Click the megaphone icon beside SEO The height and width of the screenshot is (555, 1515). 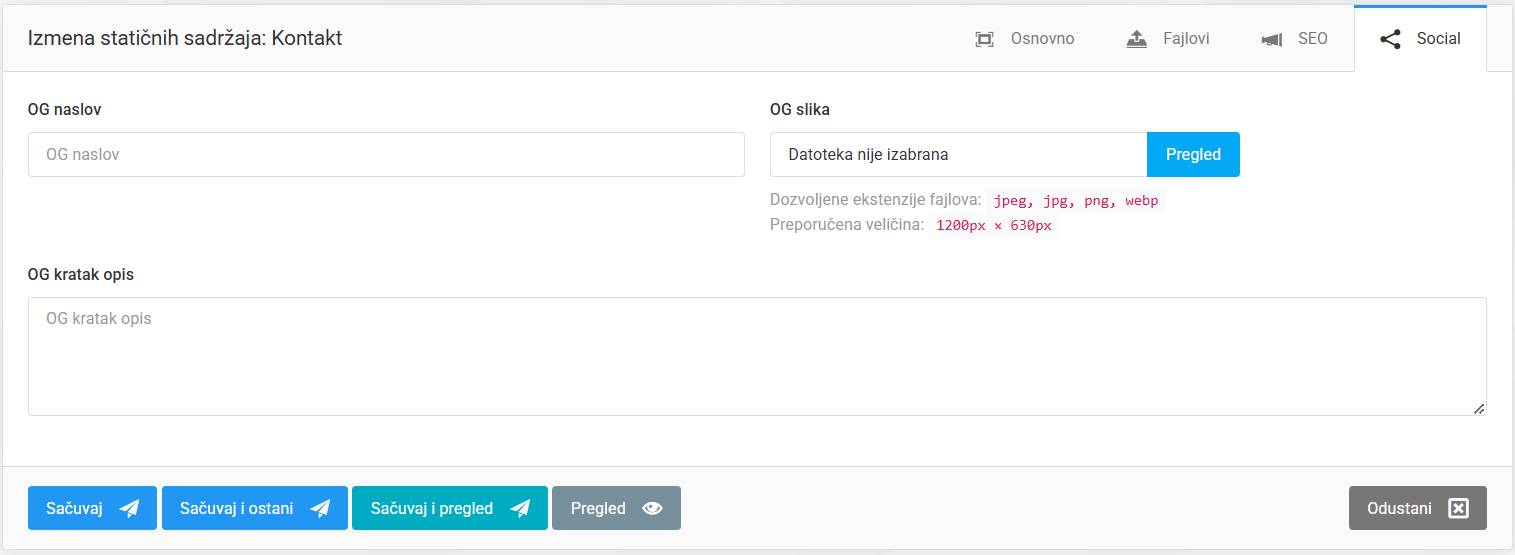(x=1272, y=40)
